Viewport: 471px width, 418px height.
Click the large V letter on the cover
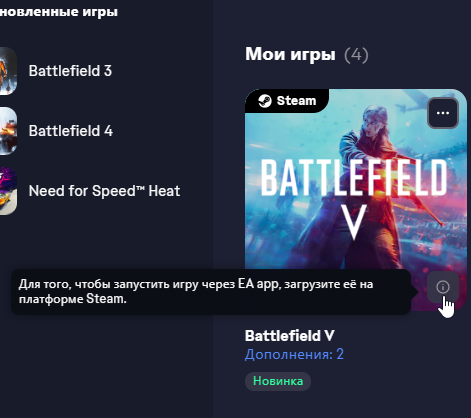[x=354, y=222]
